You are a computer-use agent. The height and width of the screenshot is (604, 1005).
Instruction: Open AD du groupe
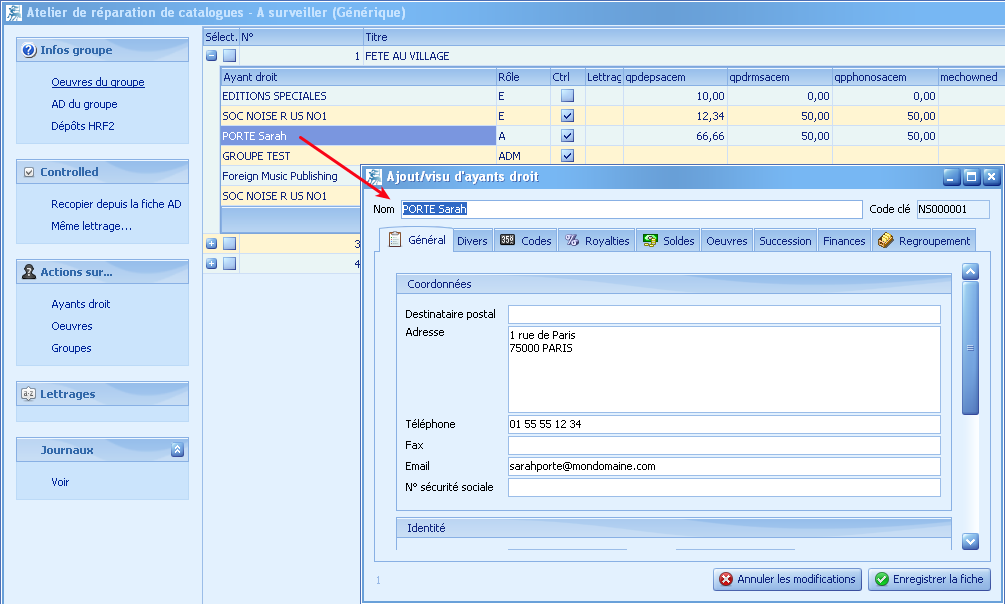(84, 104)
